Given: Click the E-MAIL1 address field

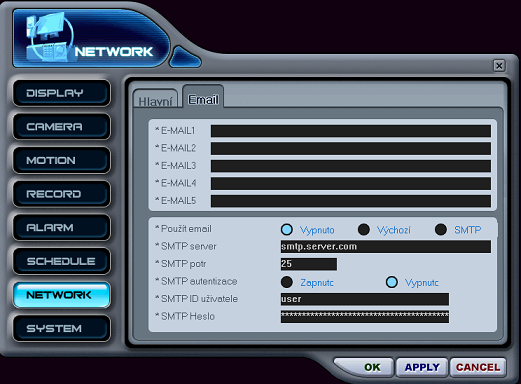Looking at the screenshot, I should pos(351,131).
